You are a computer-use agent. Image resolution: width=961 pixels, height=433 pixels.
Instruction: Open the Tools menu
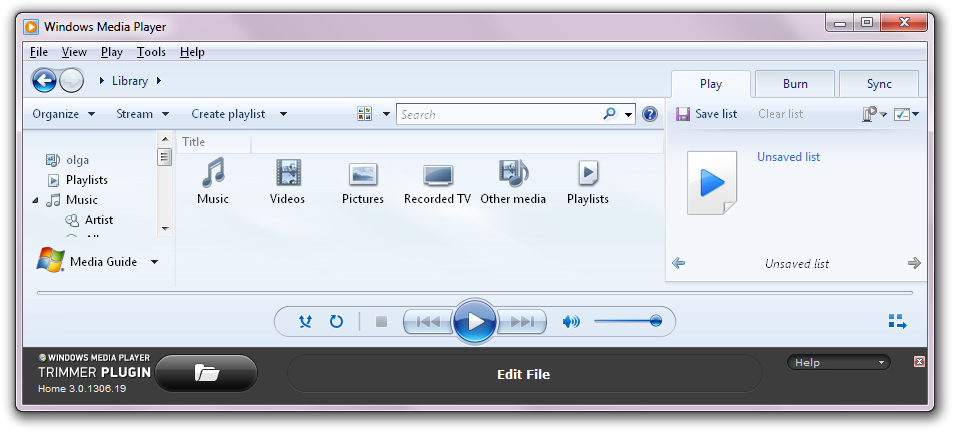click(151, 52)
